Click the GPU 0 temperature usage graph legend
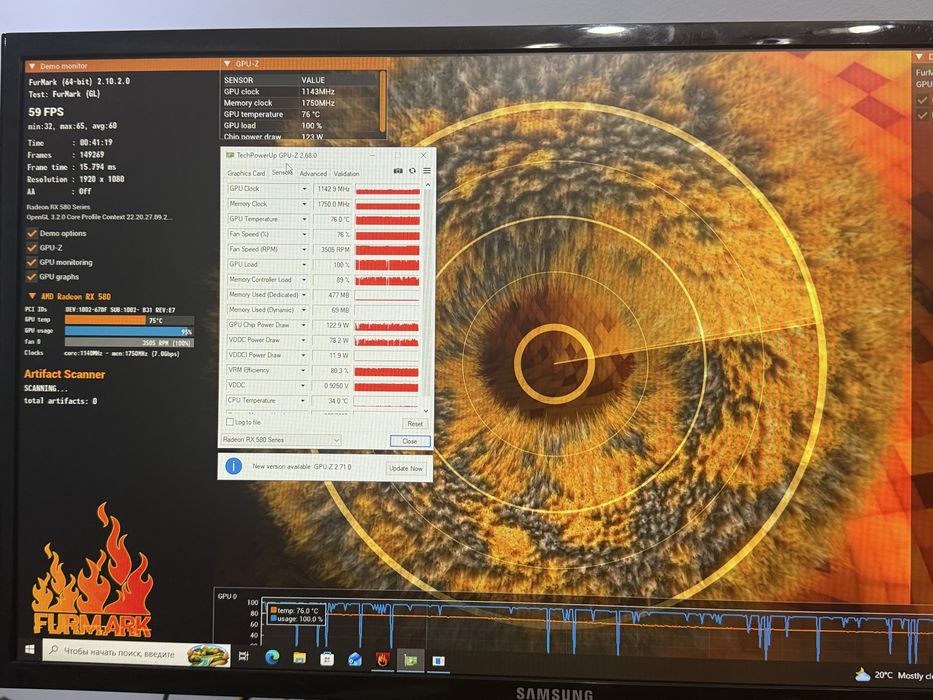933x700 pixels. 296,614
